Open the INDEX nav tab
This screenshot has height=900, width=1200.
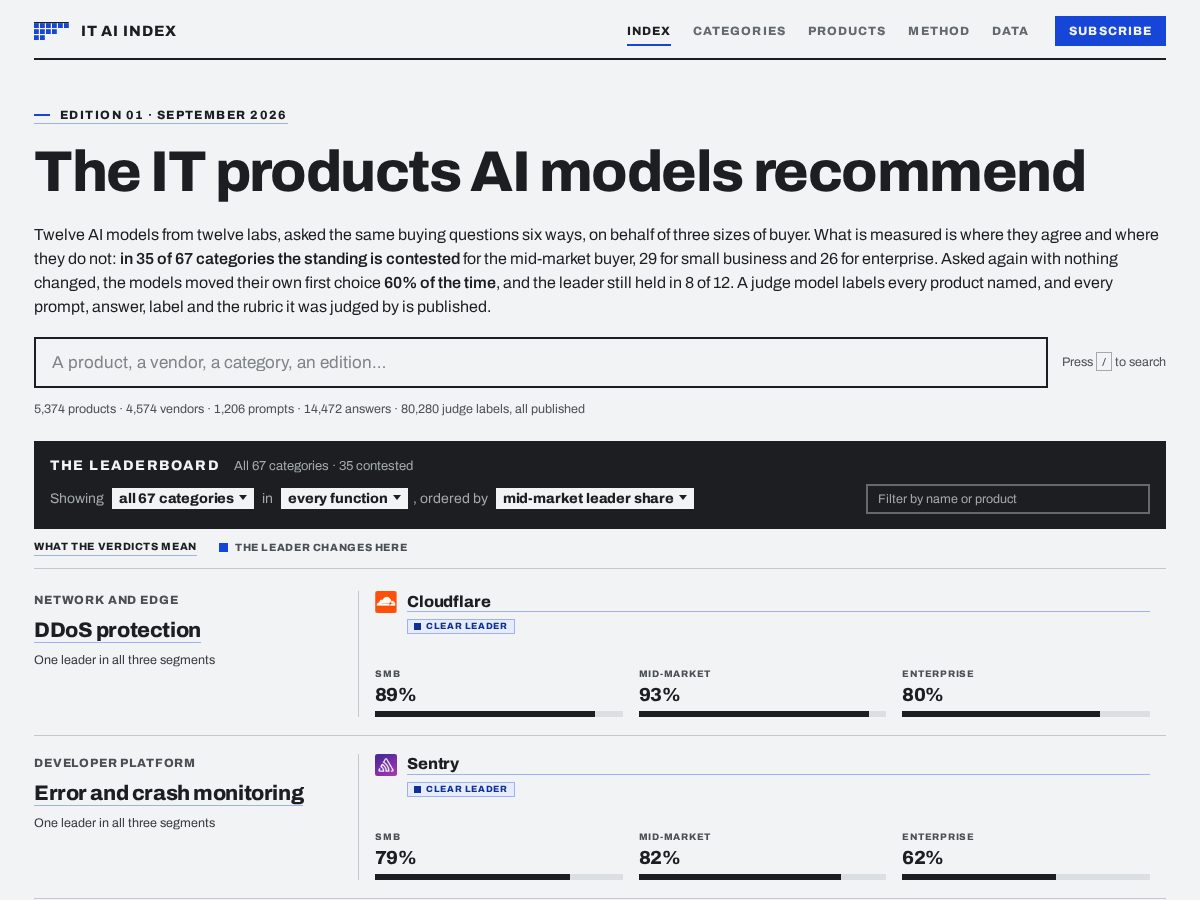(x=649, y=31)
